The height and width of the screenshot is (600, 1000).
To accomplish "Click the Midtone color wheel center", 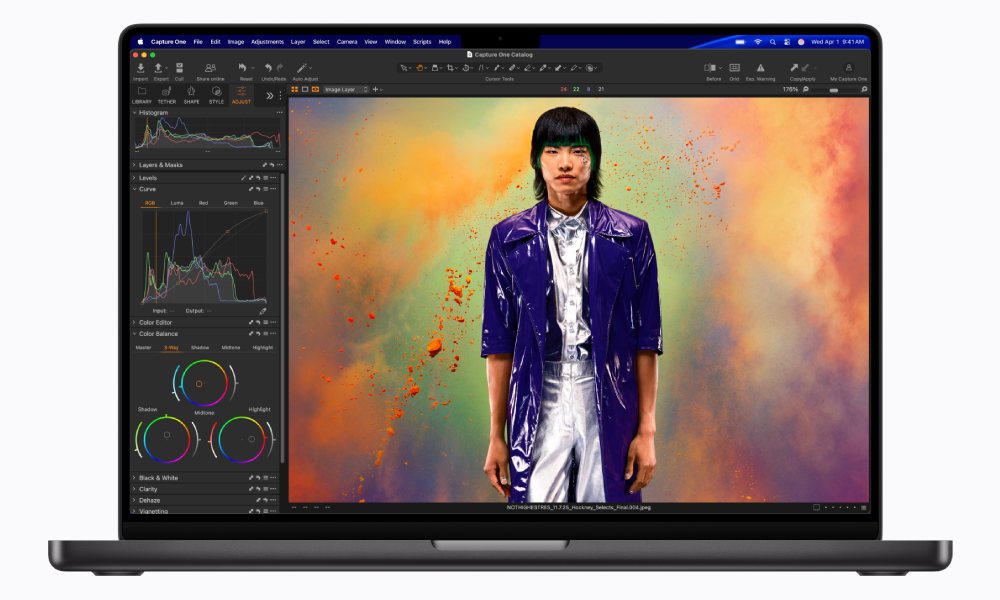I will point(198,384).
